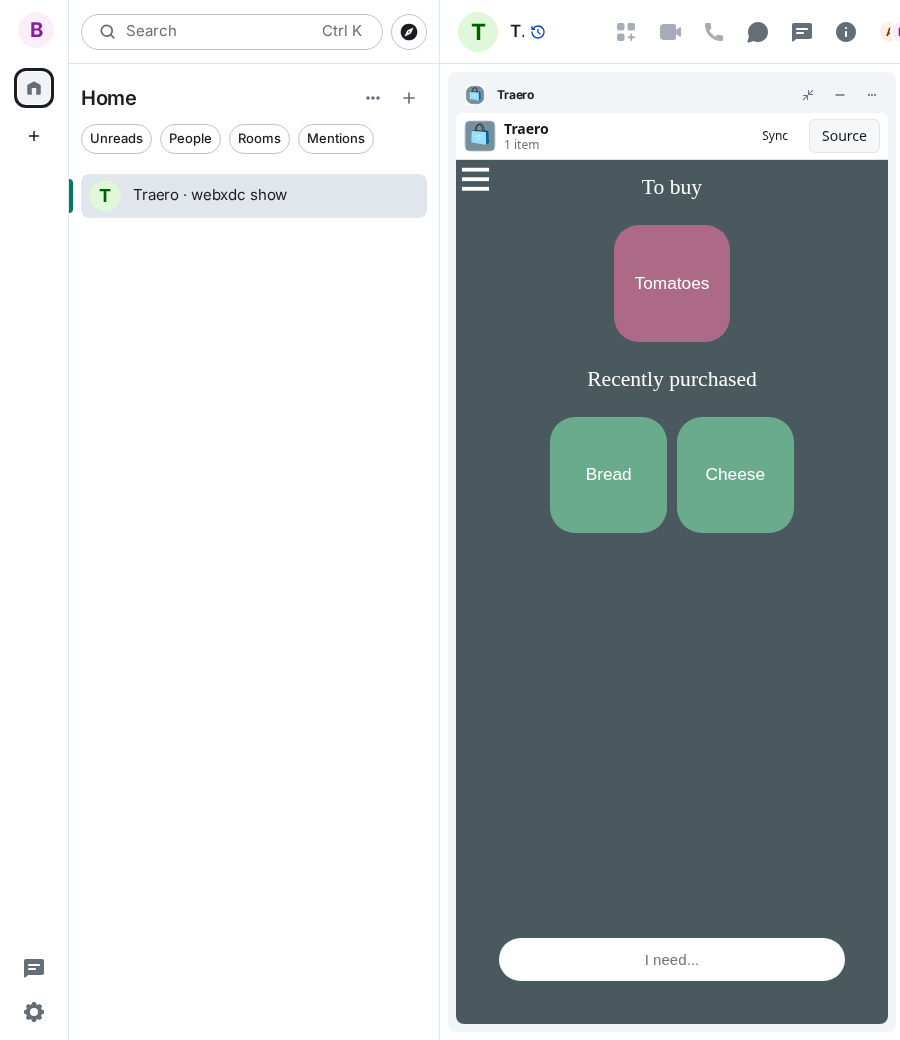This screenshot has height=1040, width=900.
Task: Start a voice call
Action: point(714,32)
